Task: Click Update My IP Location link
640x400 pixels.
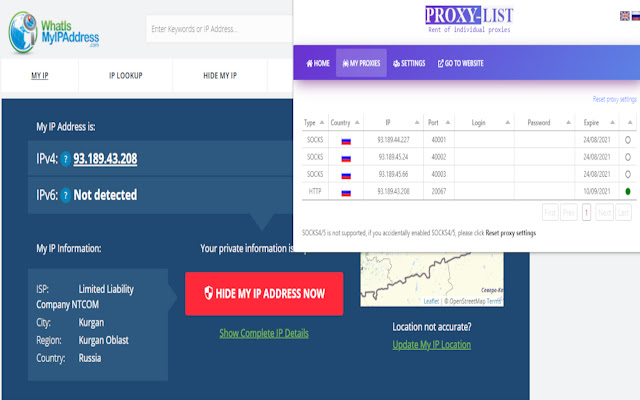Action: (431, 345)
